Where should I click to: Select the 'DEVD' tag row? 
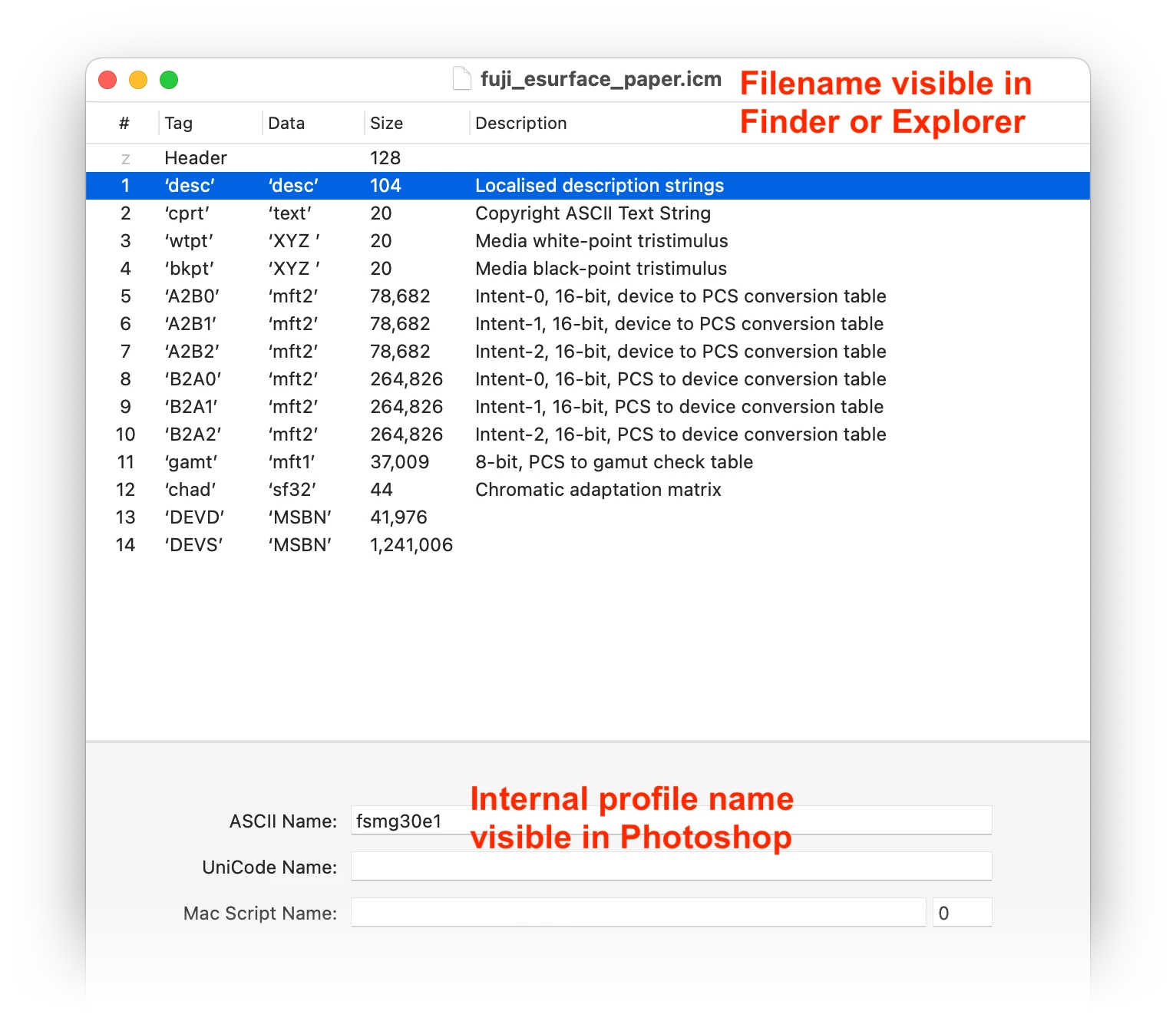click(x=588, y=517)
